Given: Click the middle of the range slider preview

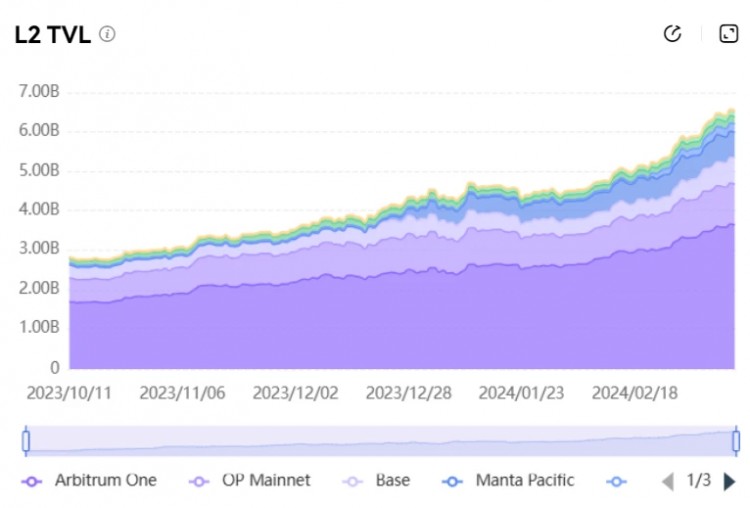Looking at the screenshot, I should coord(380,441).
